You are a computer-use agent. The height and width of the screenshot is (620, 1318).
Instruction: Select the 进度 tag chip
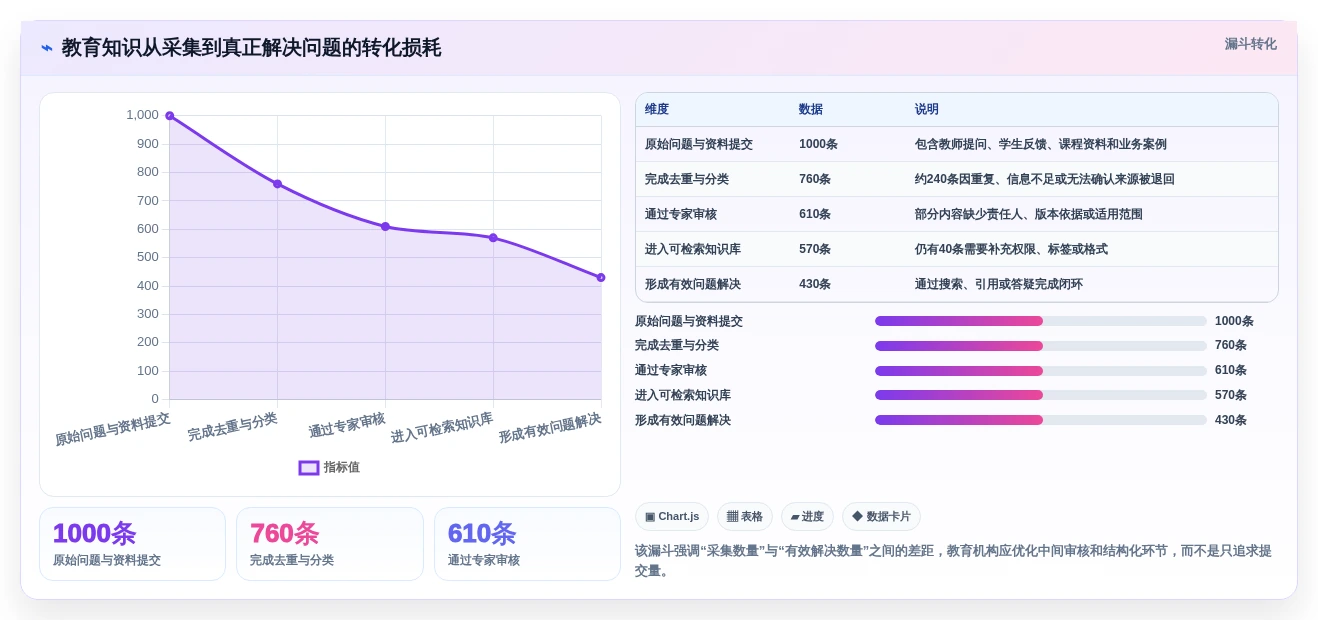[807, 516]
